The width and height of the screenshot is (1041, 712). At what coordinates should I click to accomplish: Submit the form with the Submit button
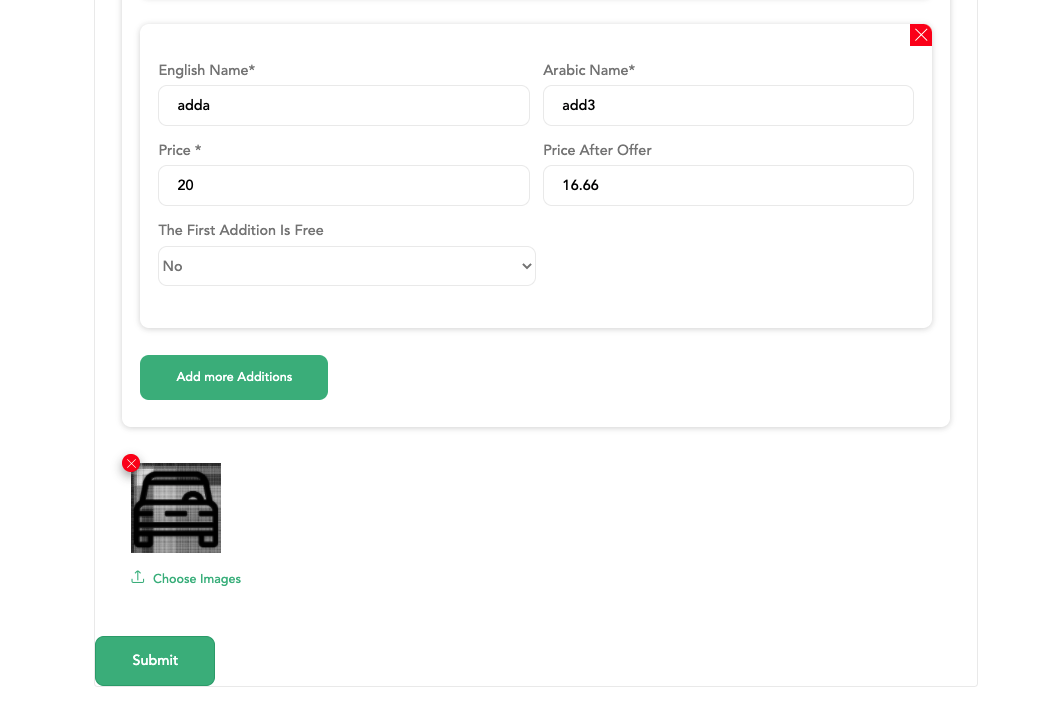155,660
